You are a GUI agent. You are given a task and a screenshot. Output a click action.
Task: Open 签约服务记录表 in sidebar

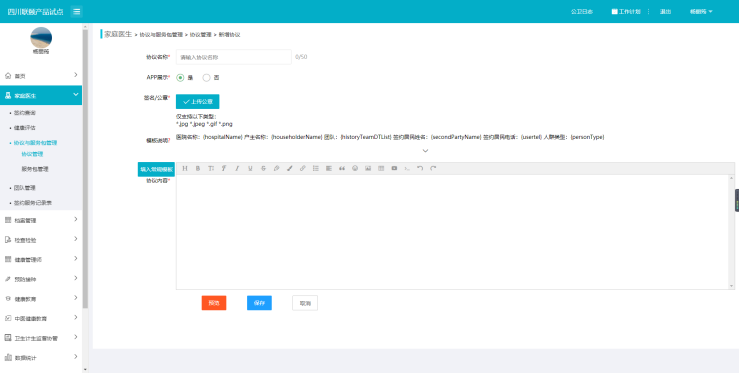pos(33,203)
